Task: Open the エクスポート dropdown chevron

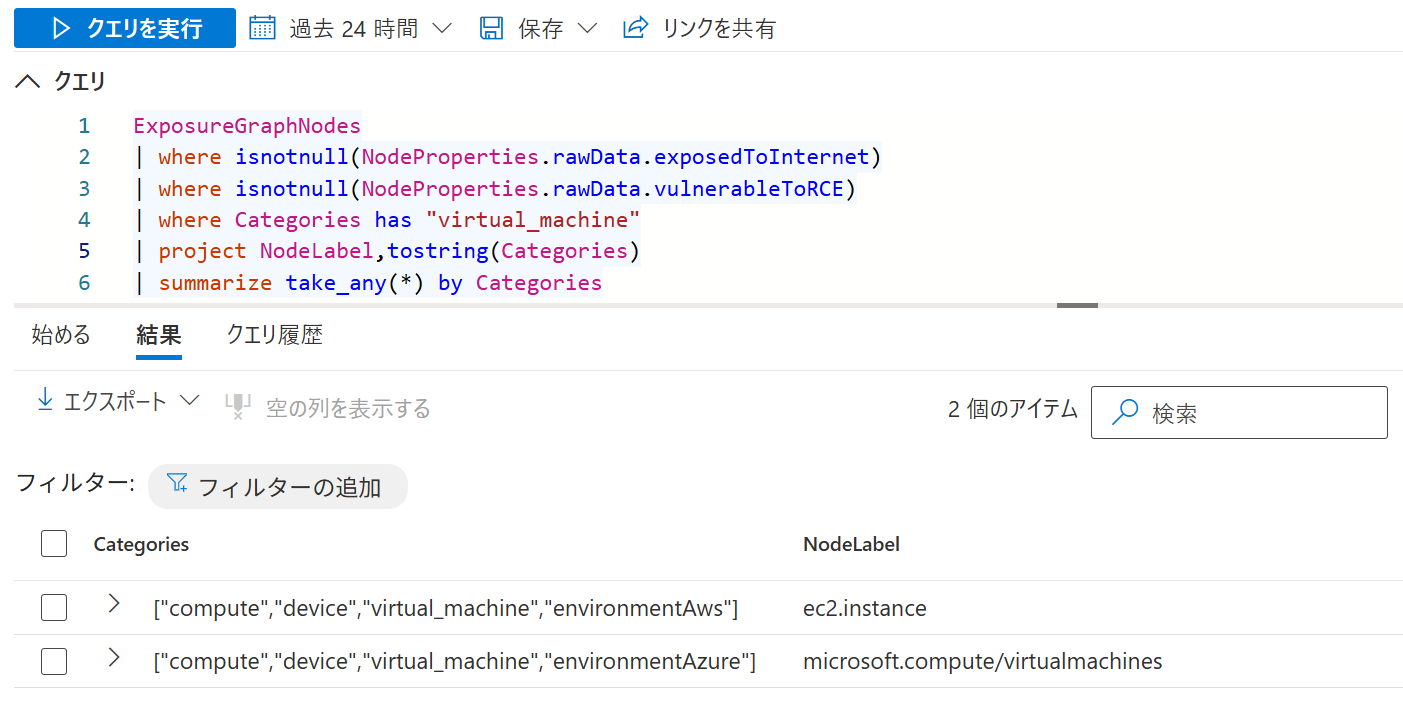Action: (x=189, y=401)
